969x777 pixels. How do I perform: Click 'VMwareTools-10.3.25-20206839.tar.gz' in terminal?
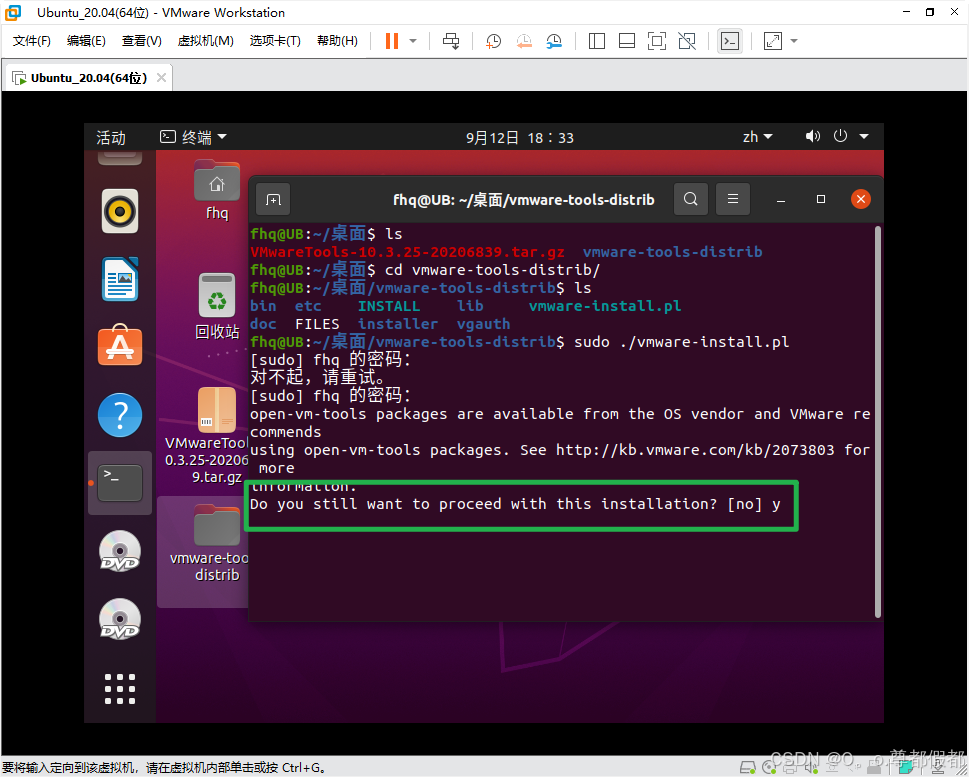coord(407,252)
